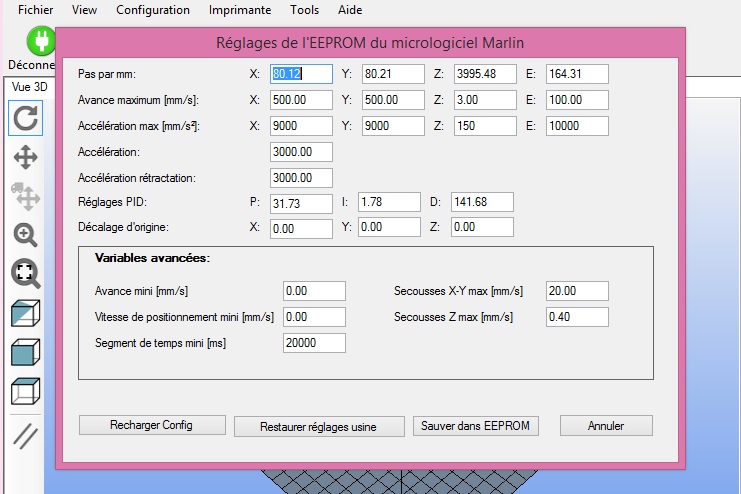The width and height of the screenshot is (741, 494).
Task: Click the Avance maximum X field
Action: [x=301, y=100]
